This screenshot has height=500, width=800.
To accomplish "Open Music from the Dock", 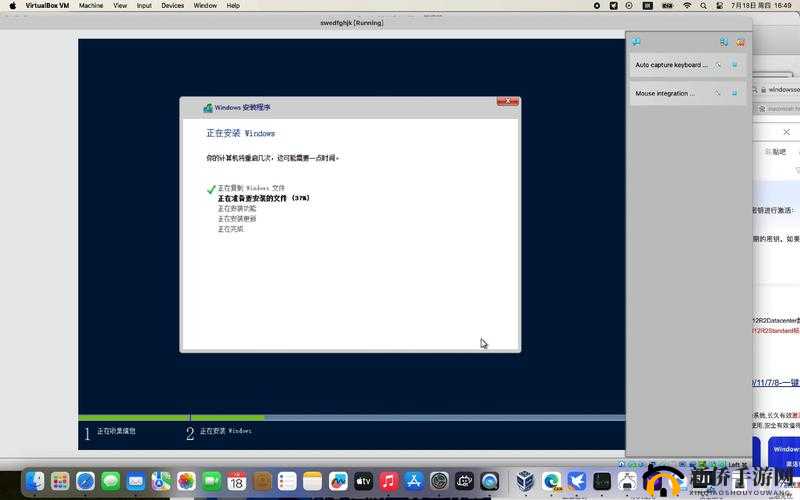I will pyautogui.click(x=388, y=481).
